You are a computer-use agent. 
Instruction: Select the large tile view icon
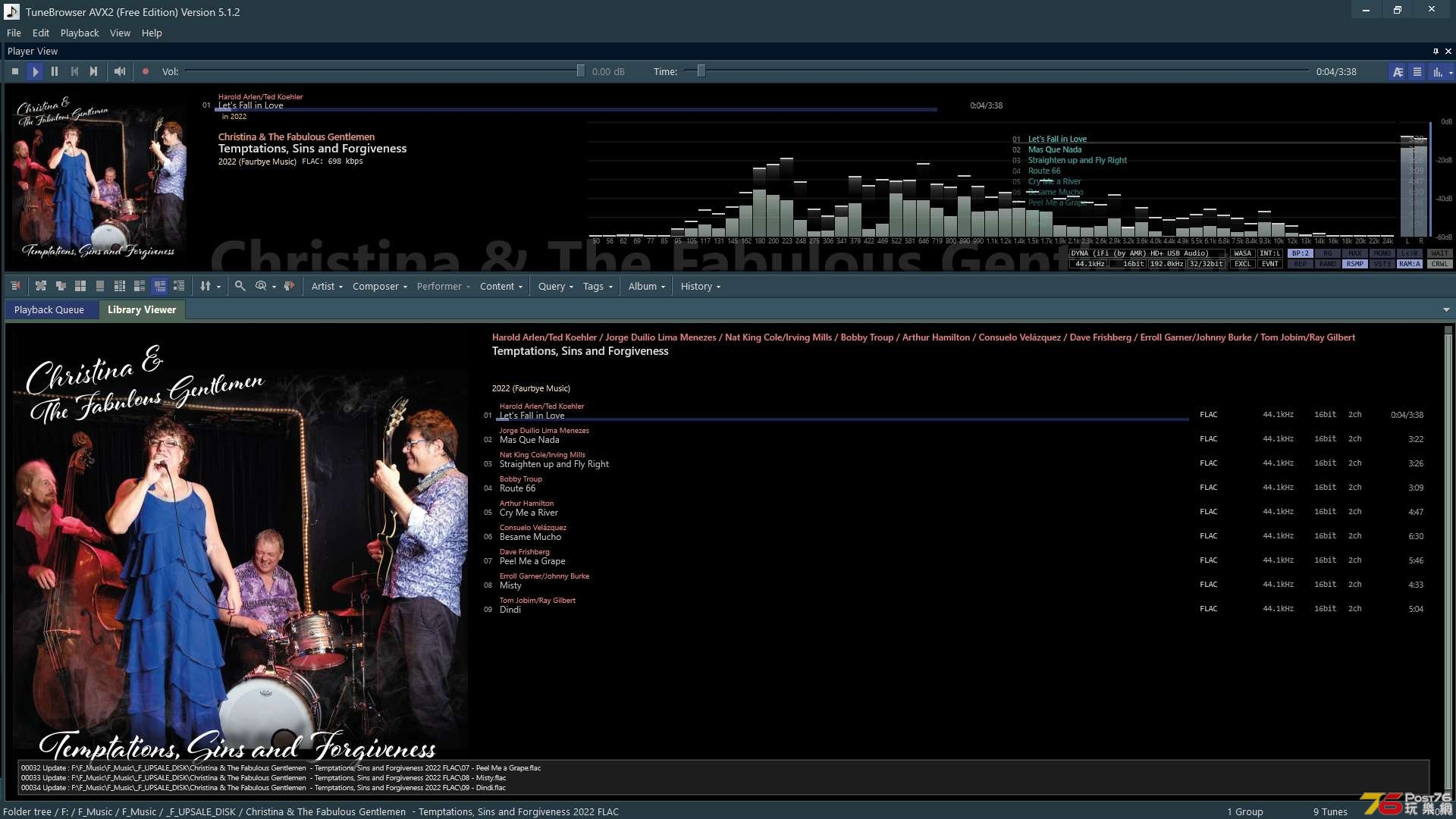[80, 286]
